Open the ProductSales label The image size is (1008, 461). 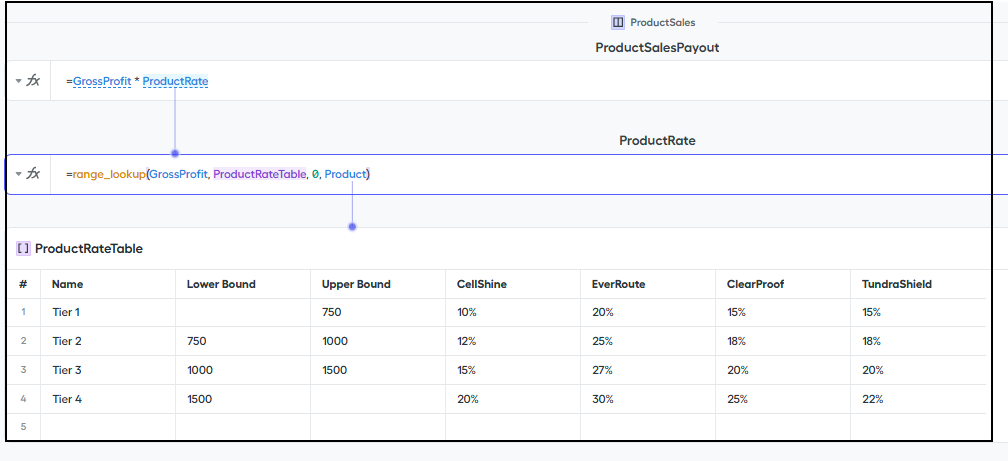coord(663,23)
